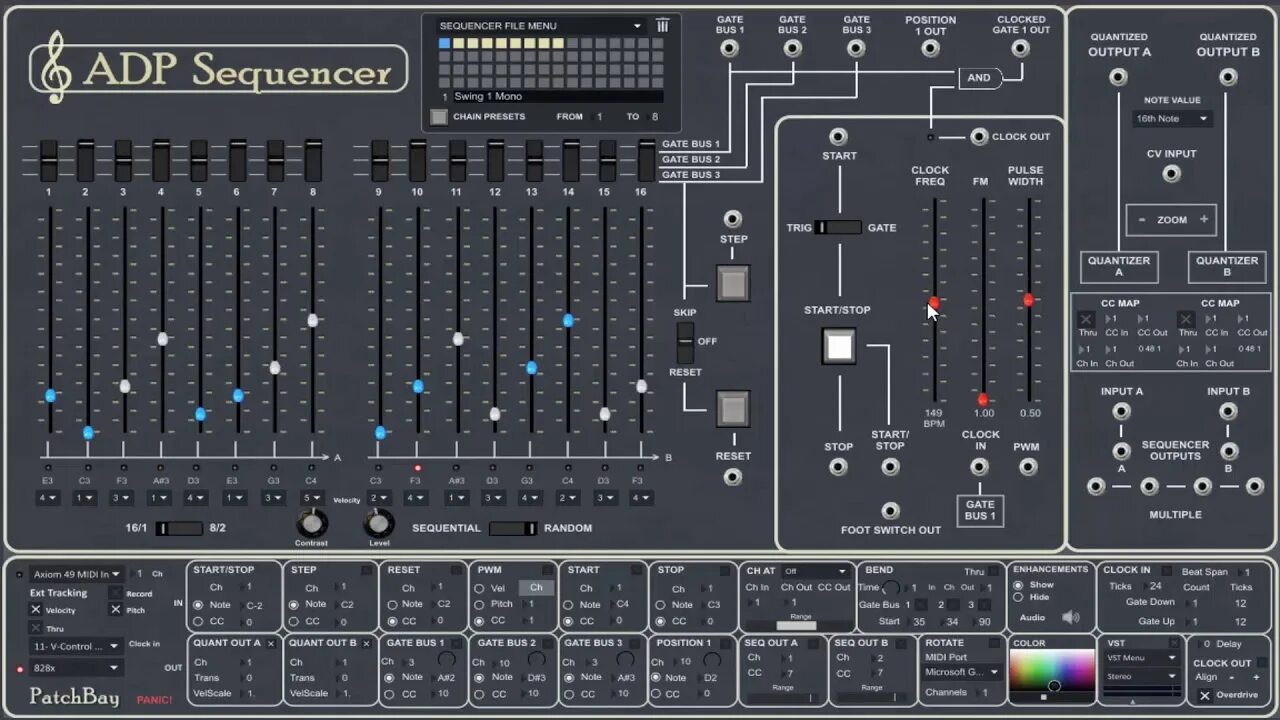Select Vel radio in PWM module

[480, 588]
